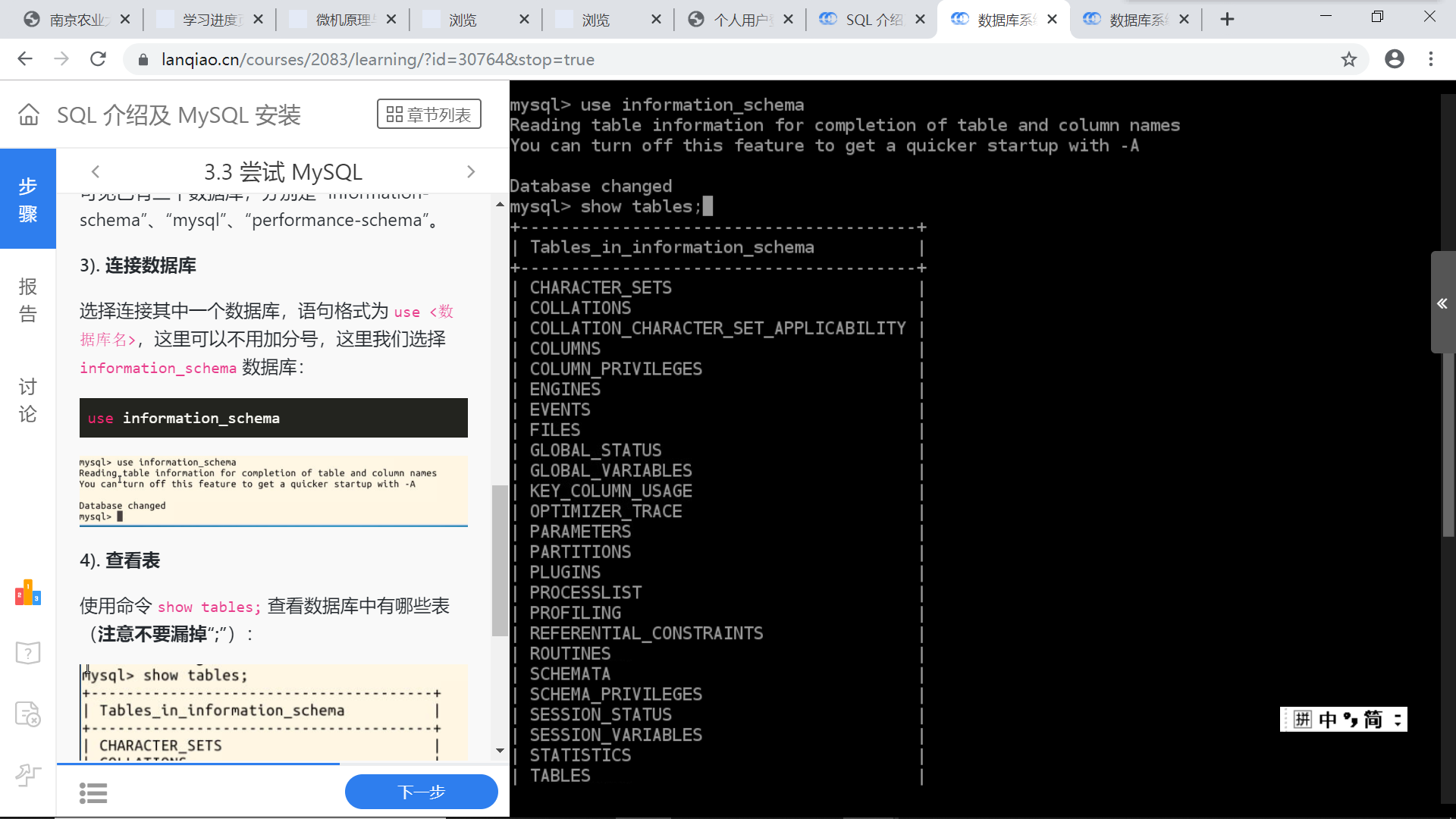Toggle 中 Chinese input mode in IME bar
Image resolution: width=1456 pixels, height=819 pixels.
(1327, 720)
